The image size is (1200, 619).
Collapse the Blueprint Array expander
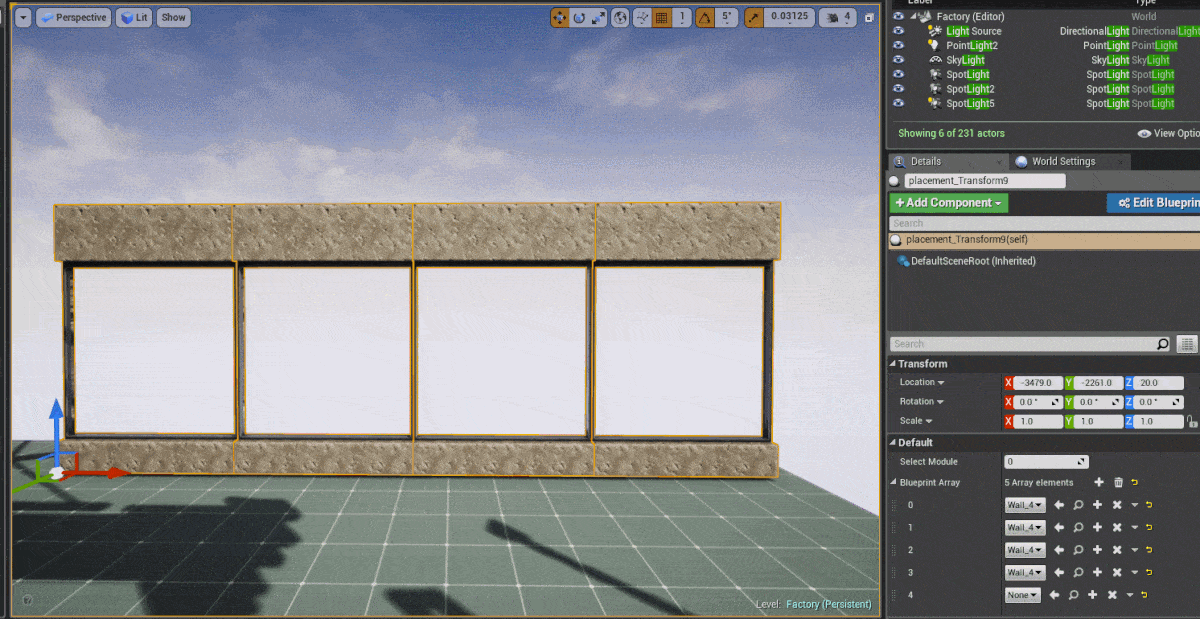893,482
